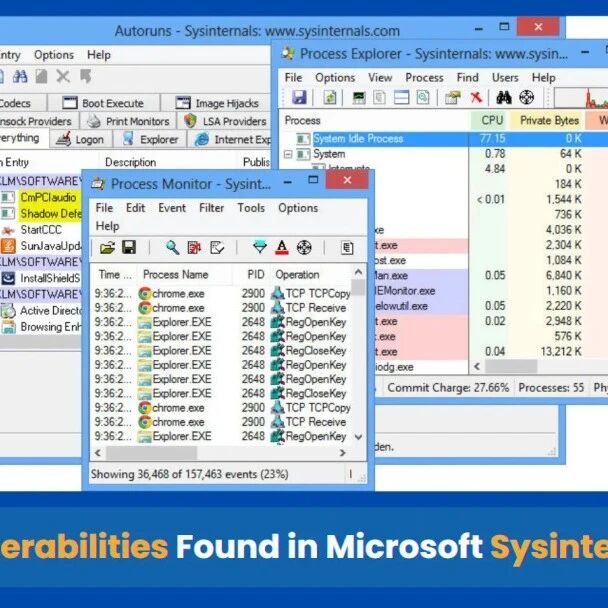Click the Clear display icon in Process Monitor
The image size is (608, 608).
pyautogui.click(x=217, y=247)
